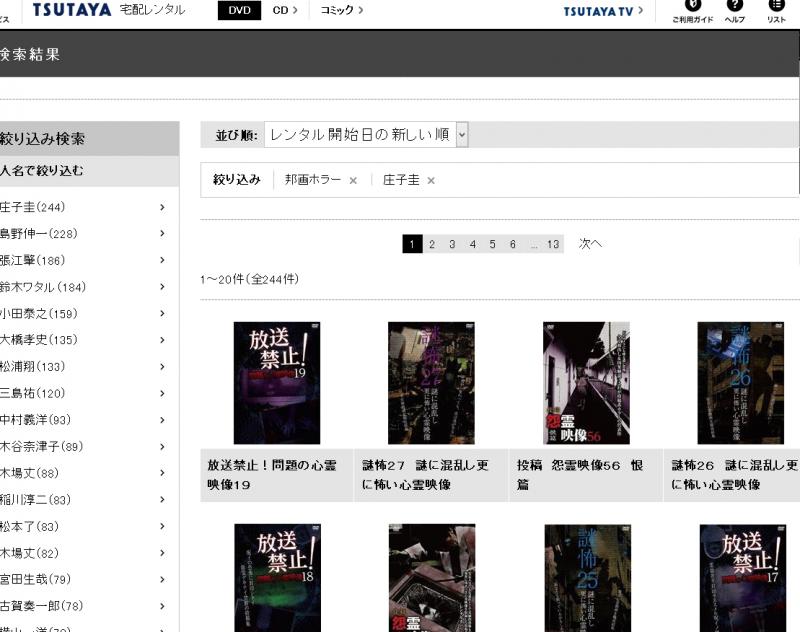Filter by 鈴木ワタル (184)
Viewport: 800px width, 632px height.
tap(83, 287)
